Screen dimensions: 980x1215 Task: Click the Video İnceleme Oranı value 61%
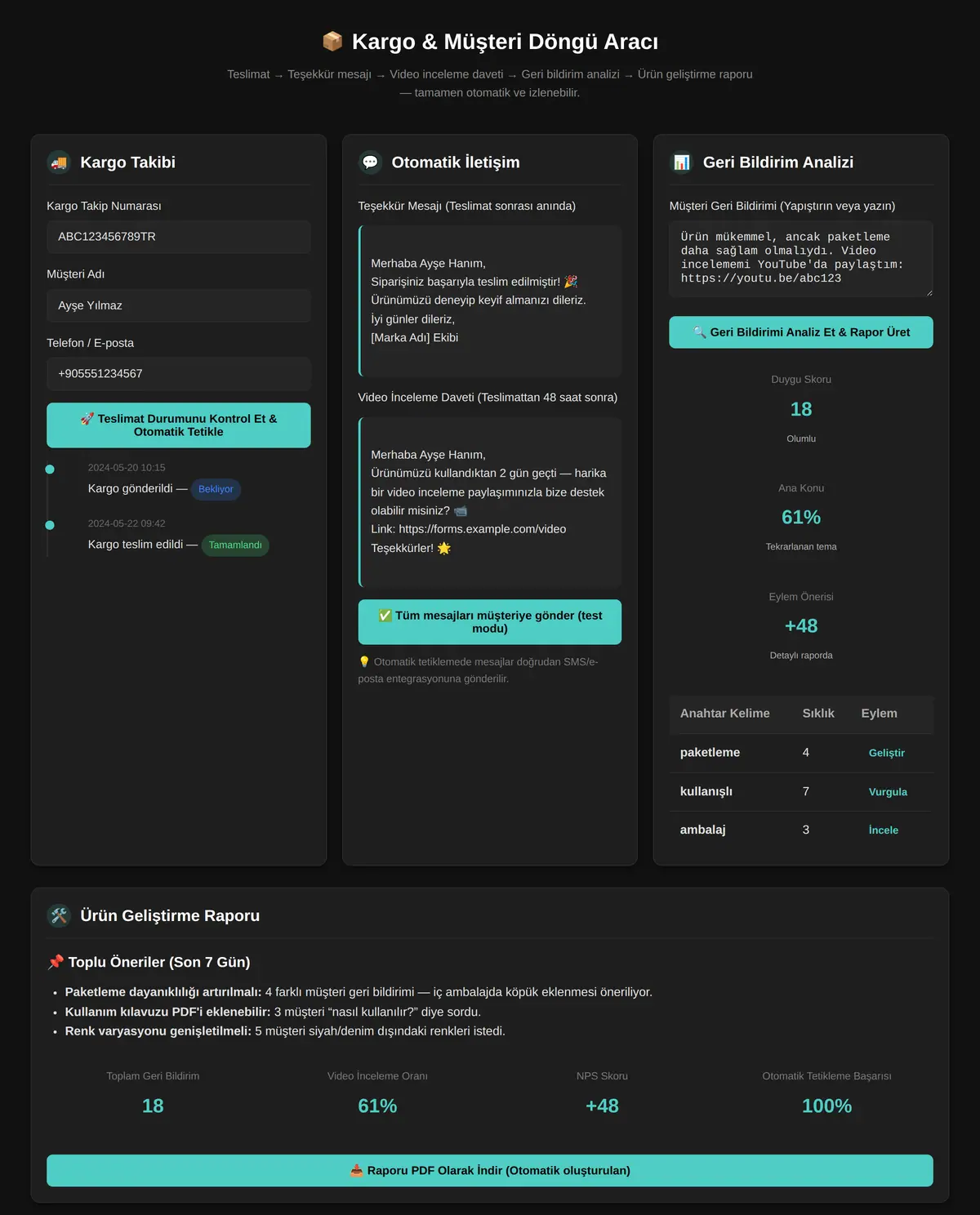click(377, 1106)
